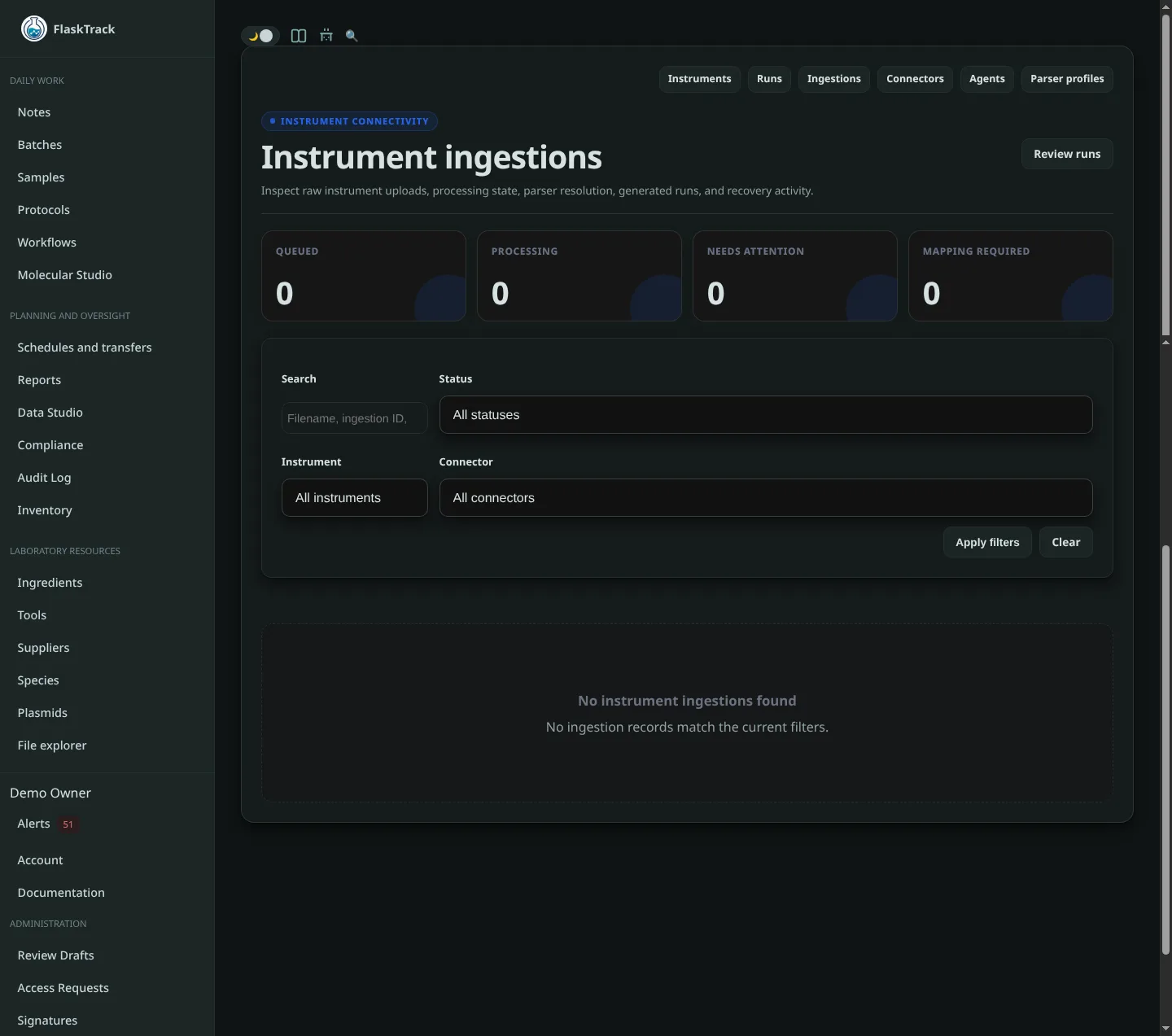The width and height of the screenshot is (1172, 1036).
Task: Open the All statuses dropdown
Action: [765, 415]
